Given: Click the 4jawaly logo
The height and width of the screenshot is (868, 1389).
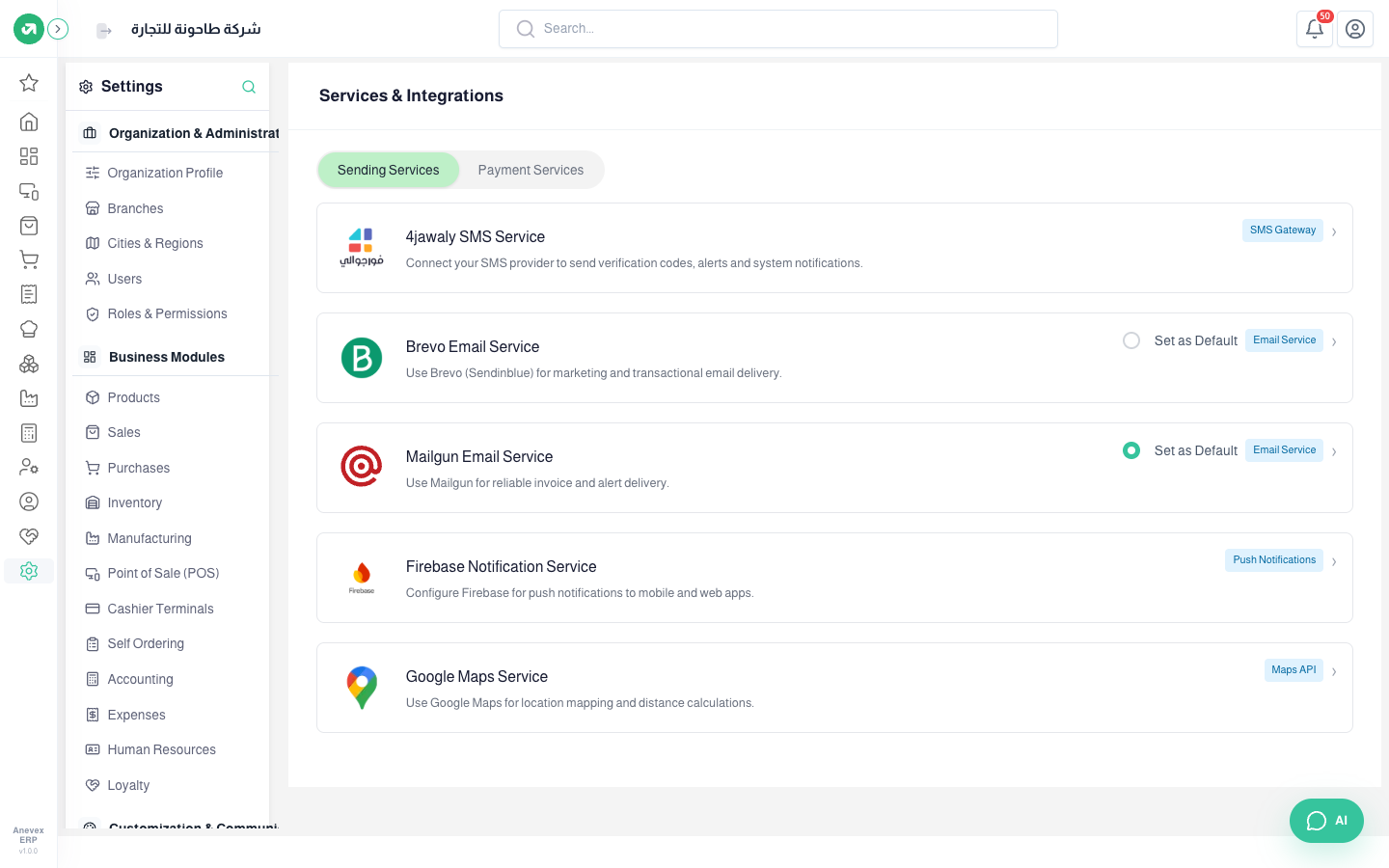Looking at the screenshot, I should [x=362, y=248].
